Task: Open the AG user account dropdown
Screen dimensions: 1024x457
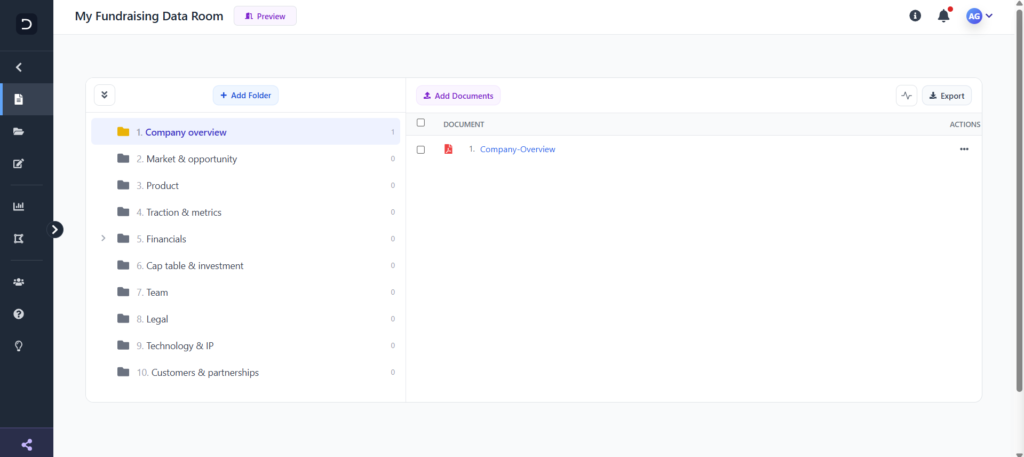Action: [980, 16]
